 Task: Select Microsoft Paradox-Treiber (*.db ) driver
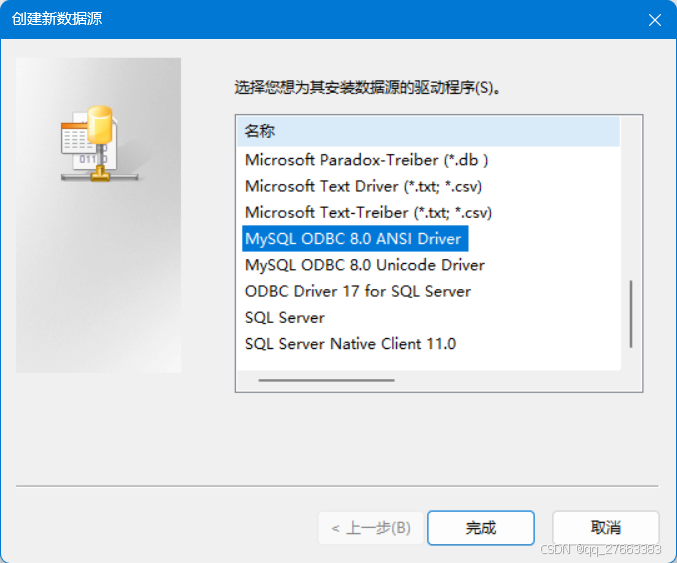click(x=366, y=160)
